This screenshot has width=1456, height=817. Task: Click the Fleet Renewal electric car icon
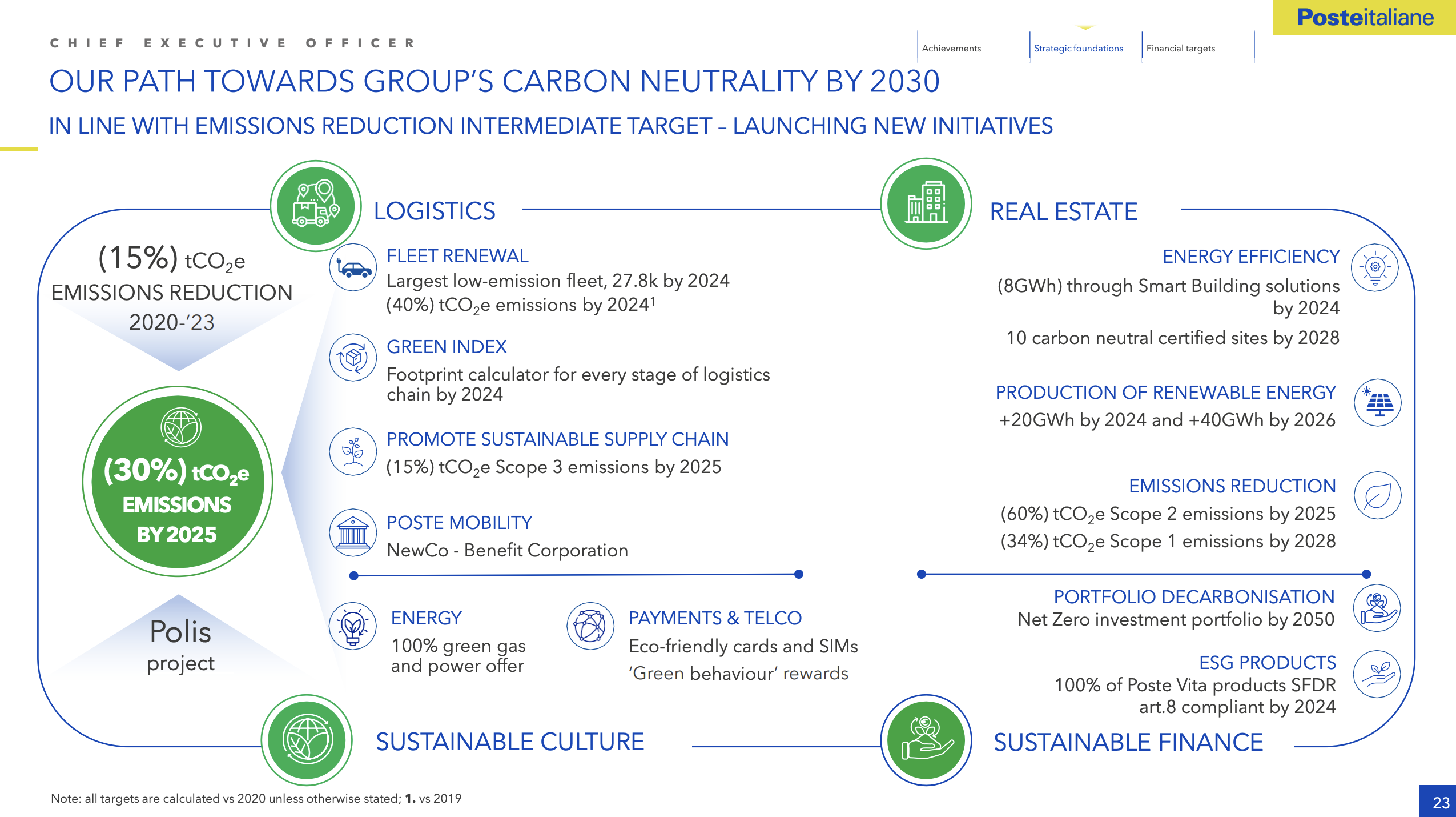[x=353, y=268]
